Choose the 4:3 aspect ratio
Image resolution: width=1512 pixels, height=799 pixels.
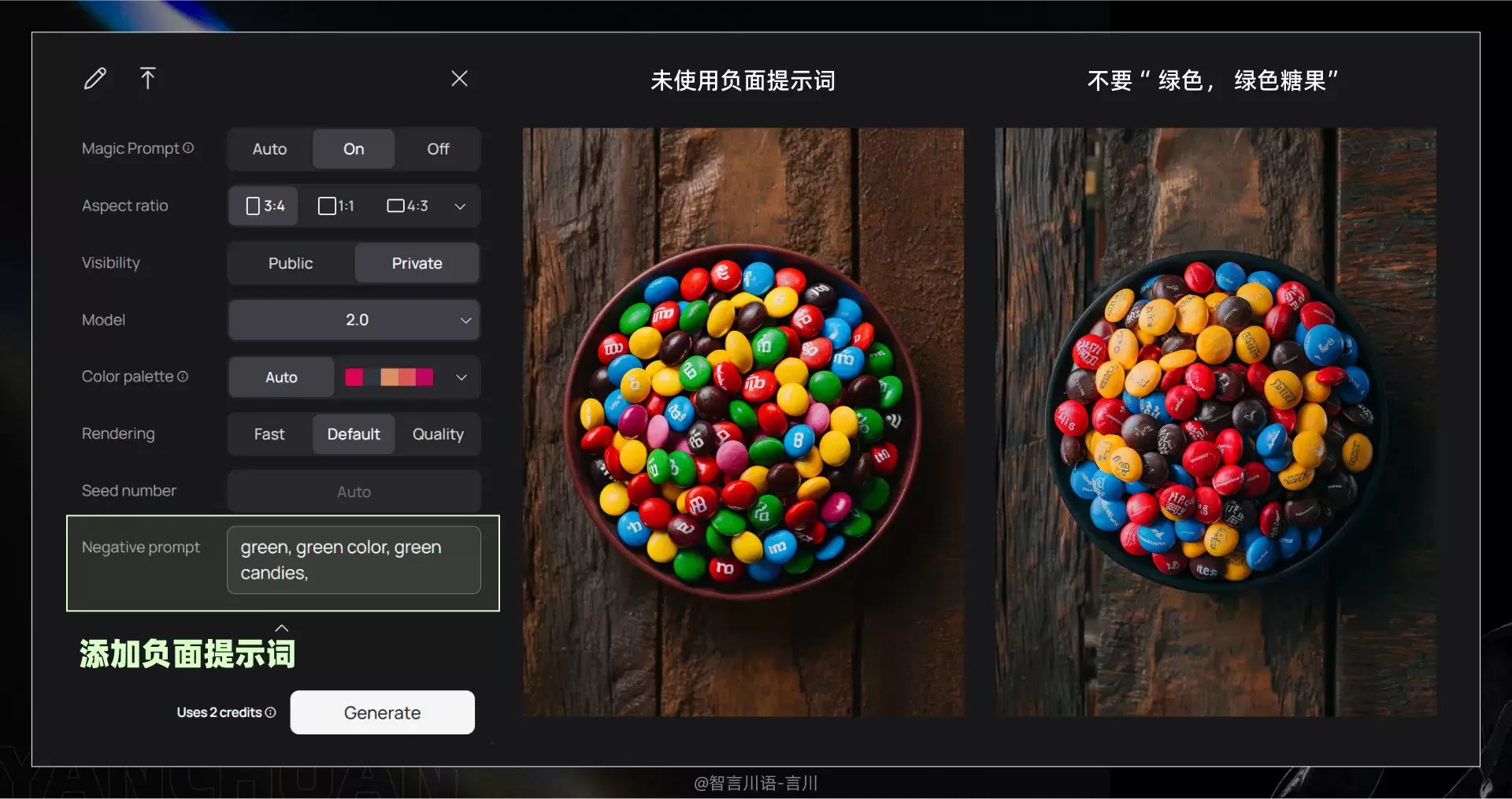pyautogui.click(x=407, y=206)
